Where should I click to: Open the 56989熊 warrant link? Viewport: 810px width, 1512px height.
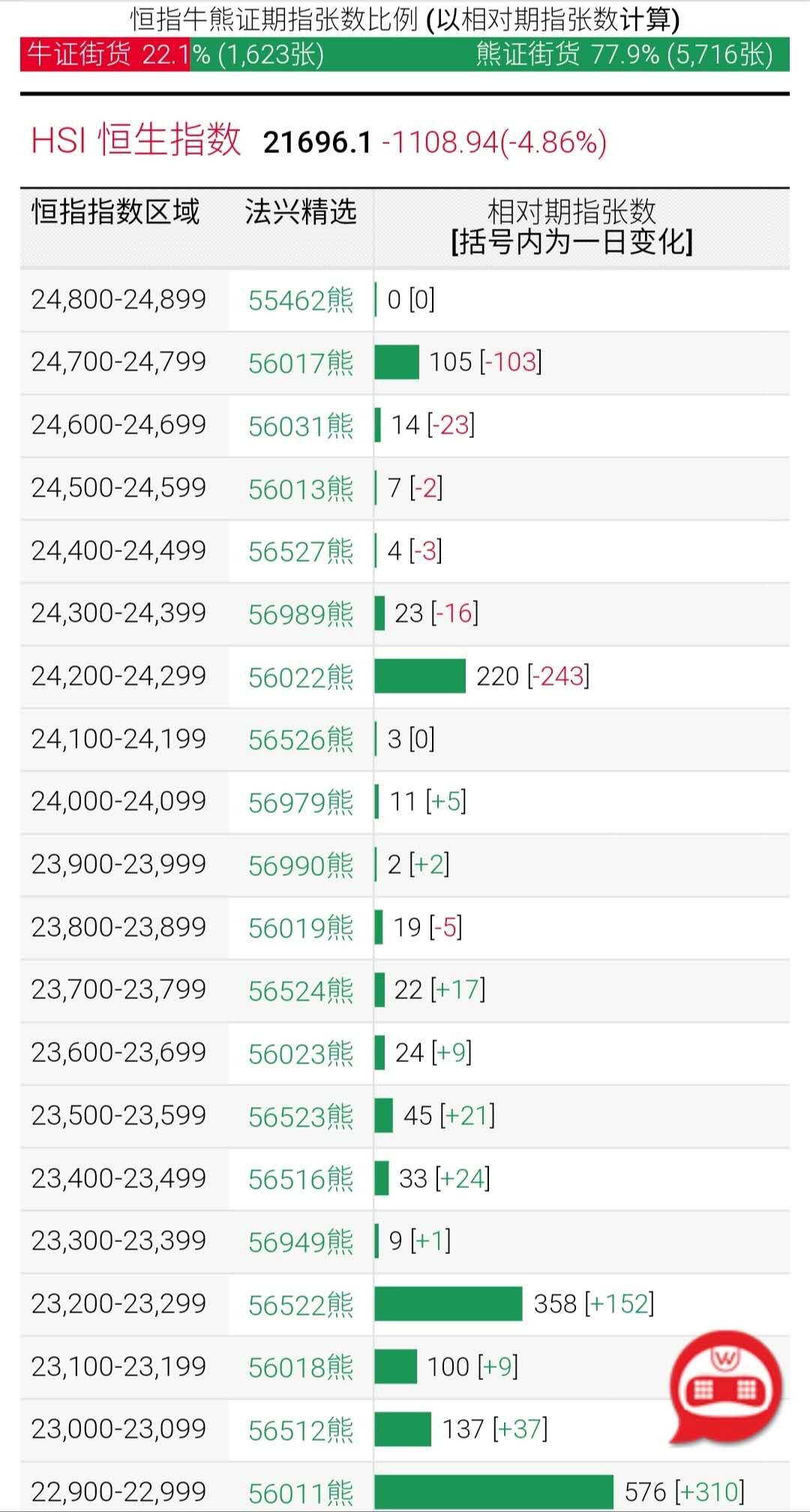301,614
